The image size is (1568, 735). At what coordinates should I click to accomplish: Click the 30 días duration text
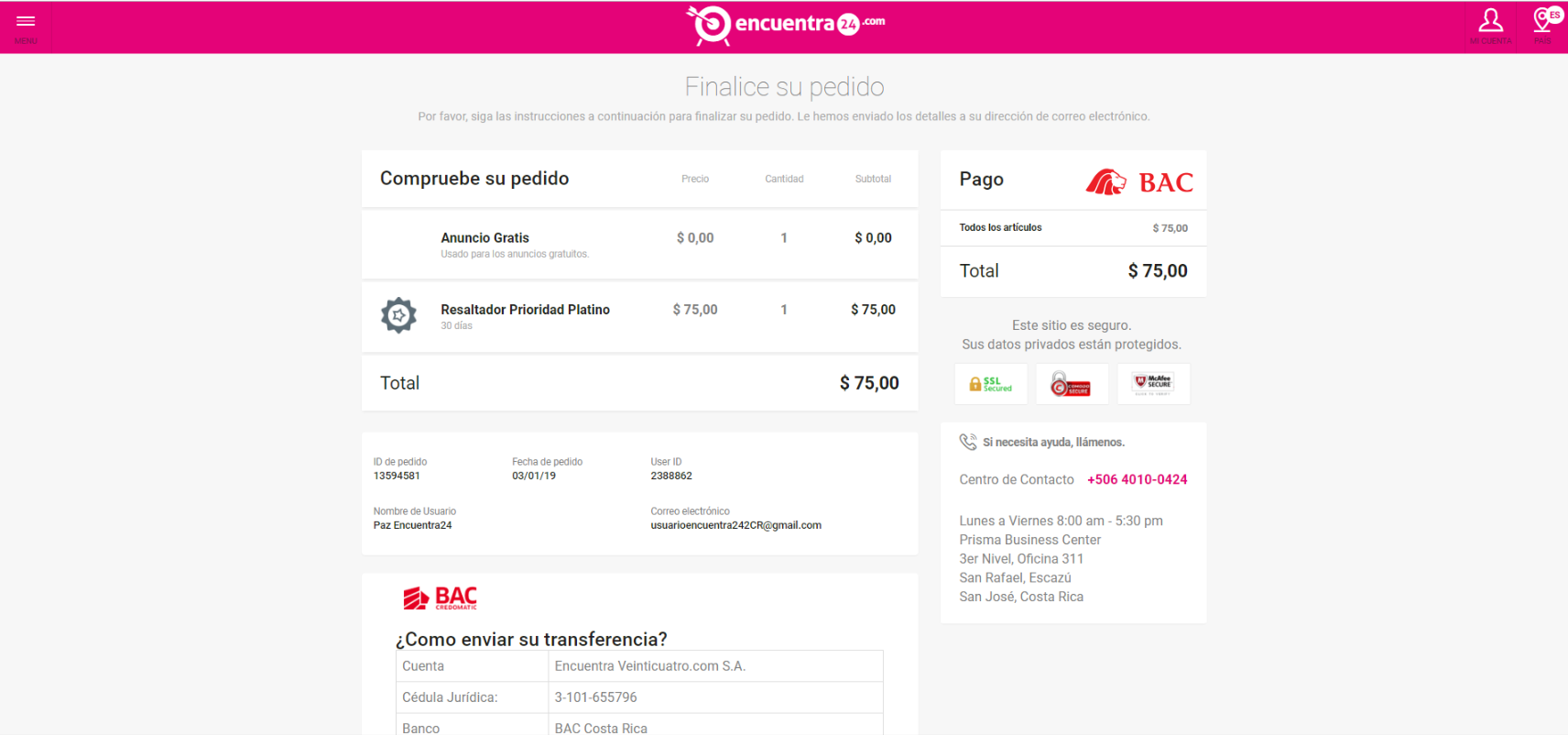456,326
